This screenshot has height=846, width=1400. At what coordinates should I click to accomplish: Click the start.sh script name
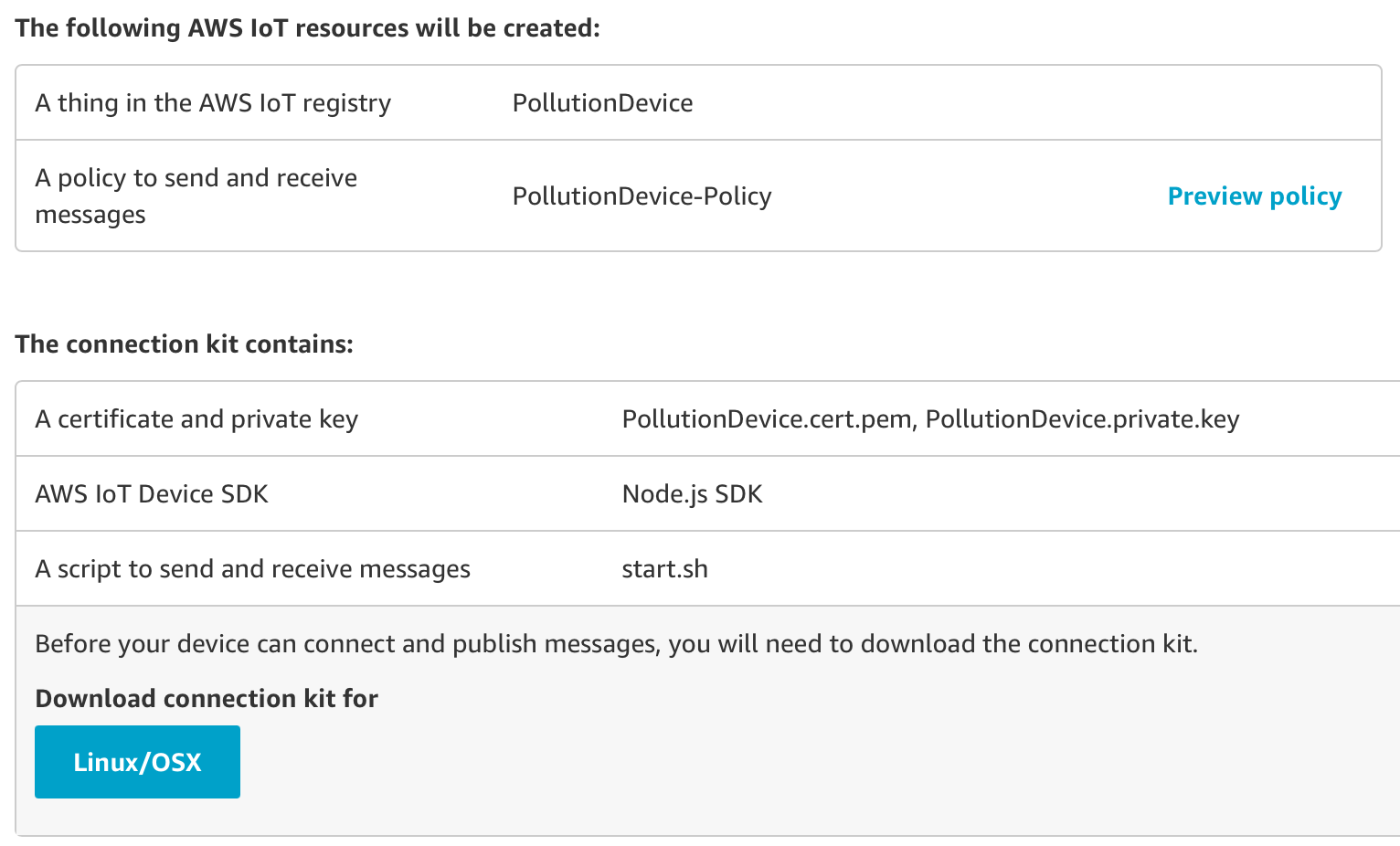664,569
